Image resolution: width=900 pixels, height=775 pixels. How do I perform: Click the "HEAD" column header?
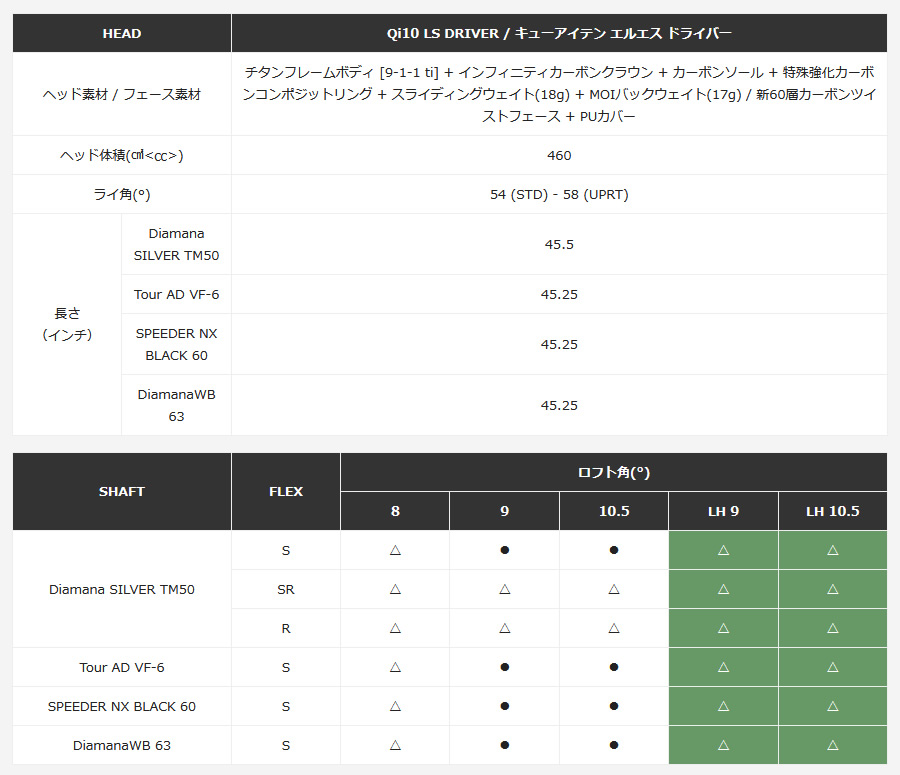pos(122,33)
